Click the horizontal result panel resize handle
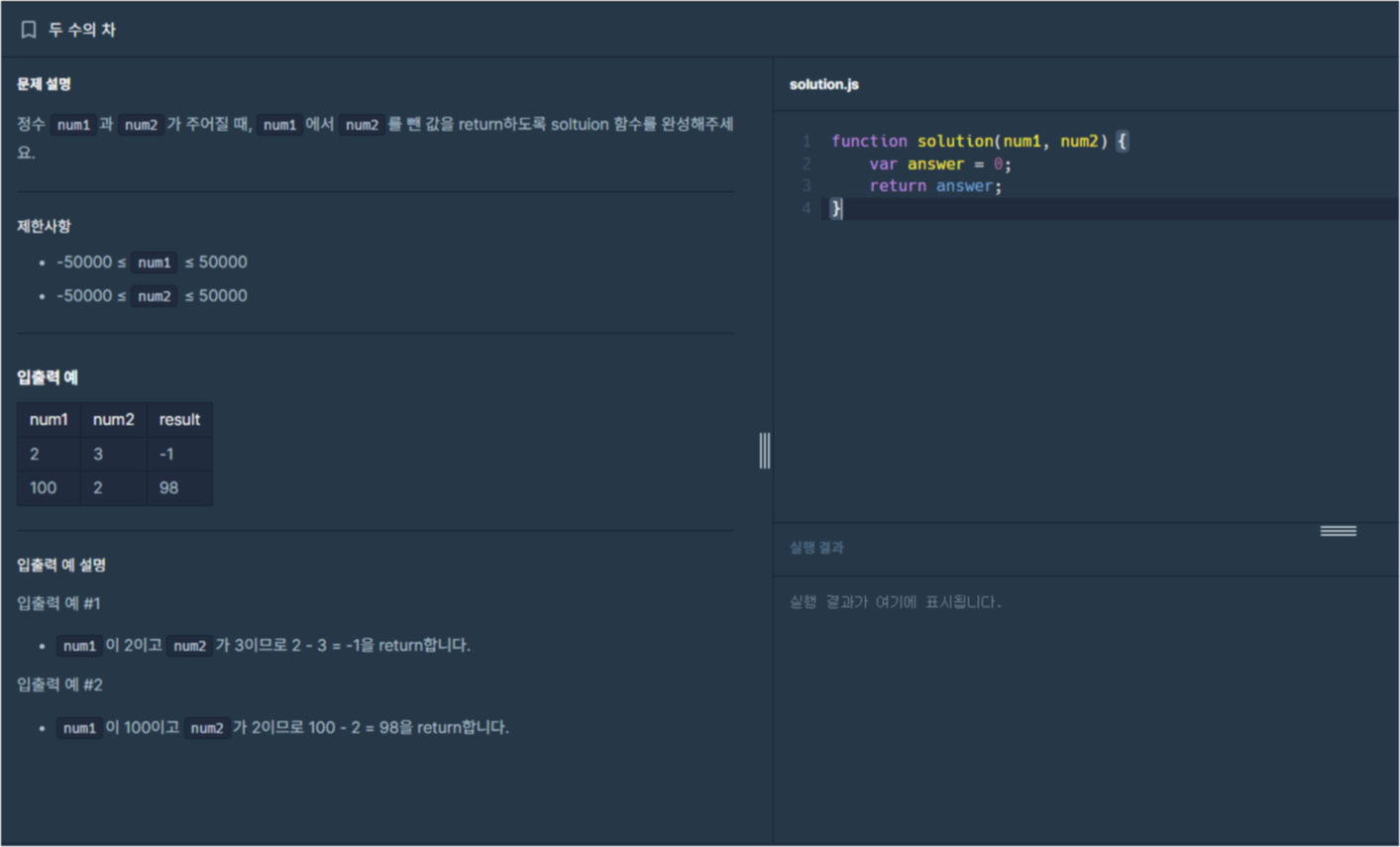This screenshot has height=847, width=1400. 1338,531
